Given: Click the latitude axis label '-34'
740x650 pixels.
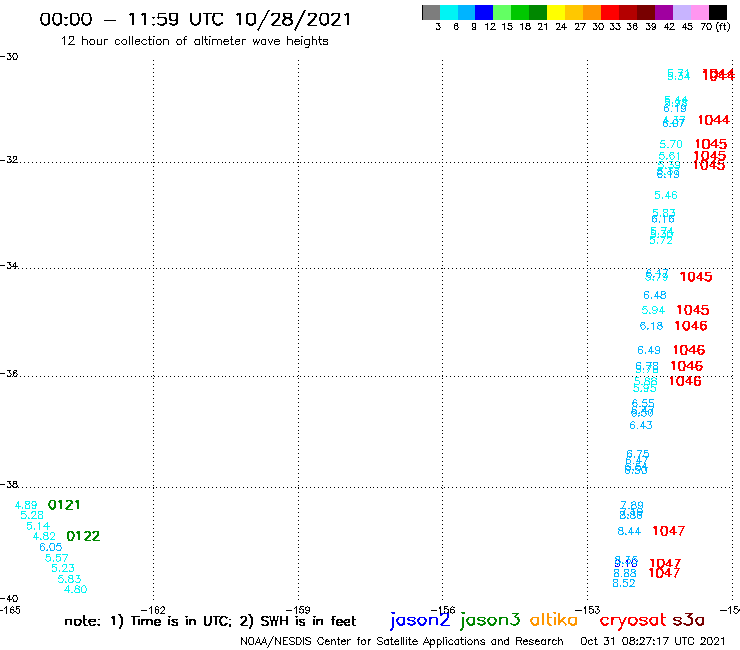Looking at the screenshot, I should coord(9,266).
